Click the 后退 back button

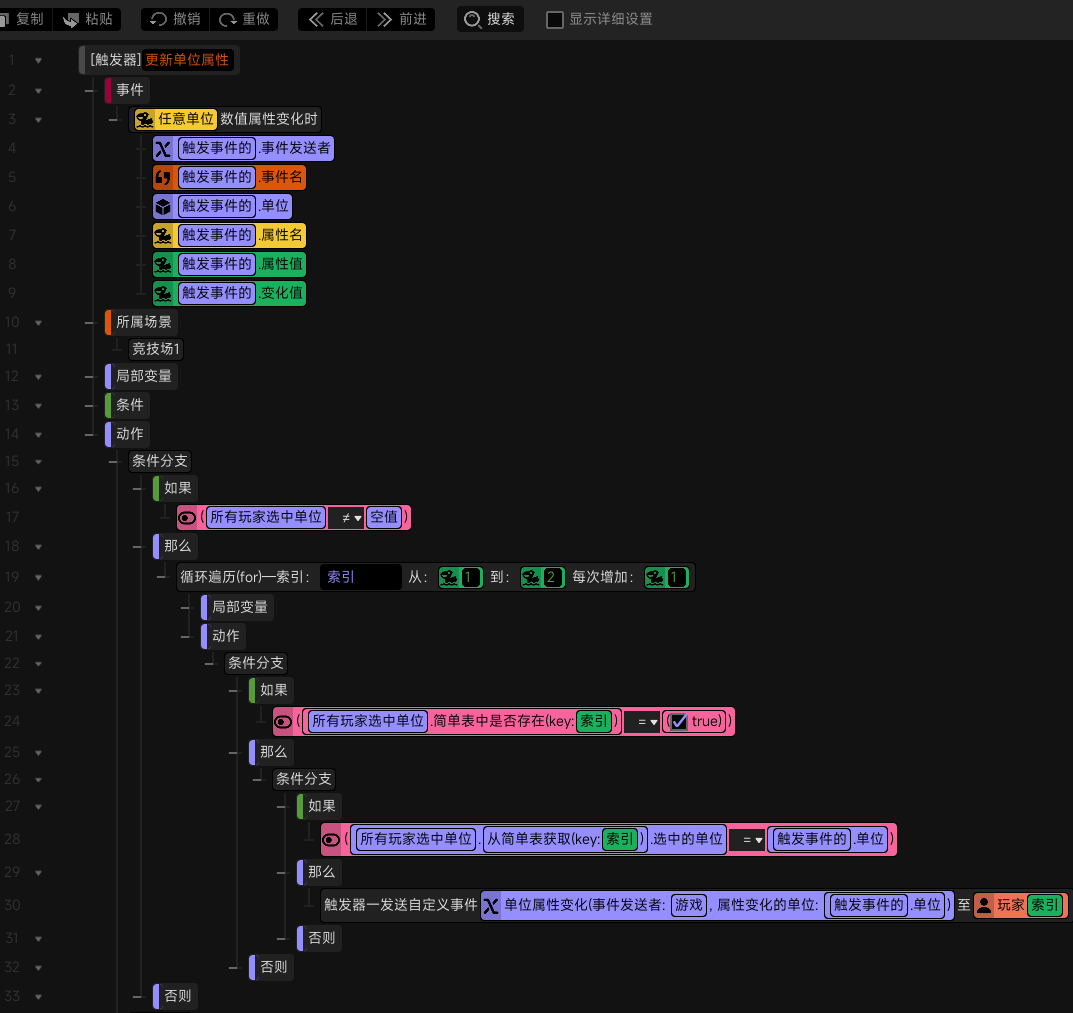(333, 19)
